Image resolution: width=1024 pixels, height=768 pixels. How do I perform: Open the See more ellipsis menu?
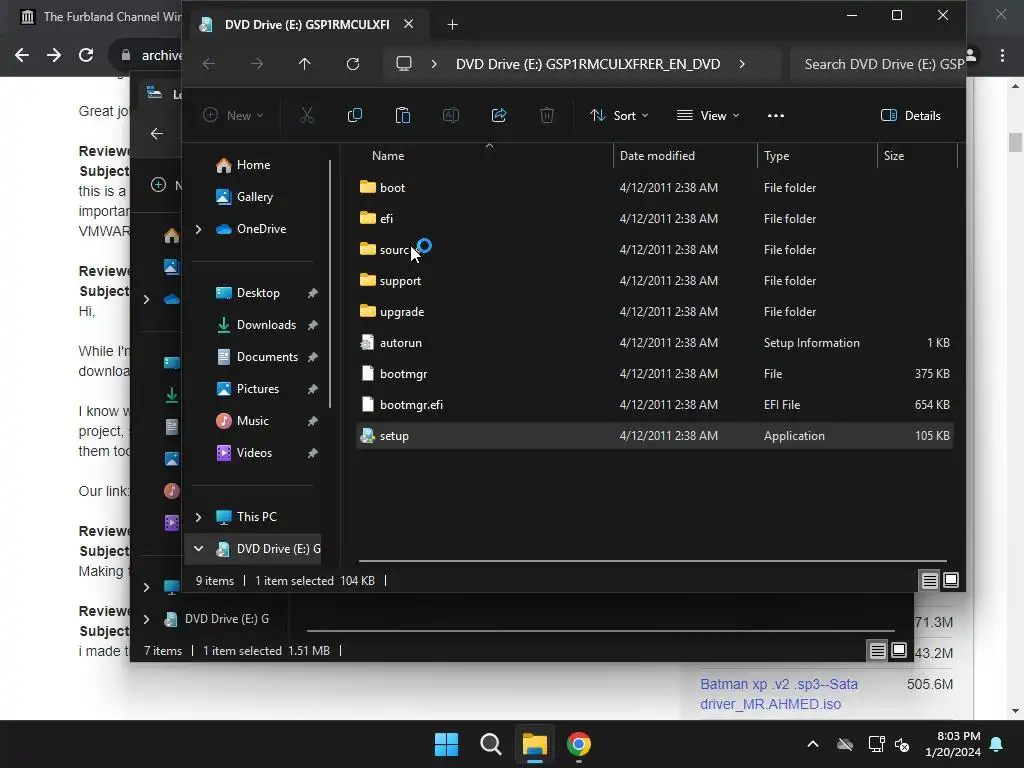point(776,116)
